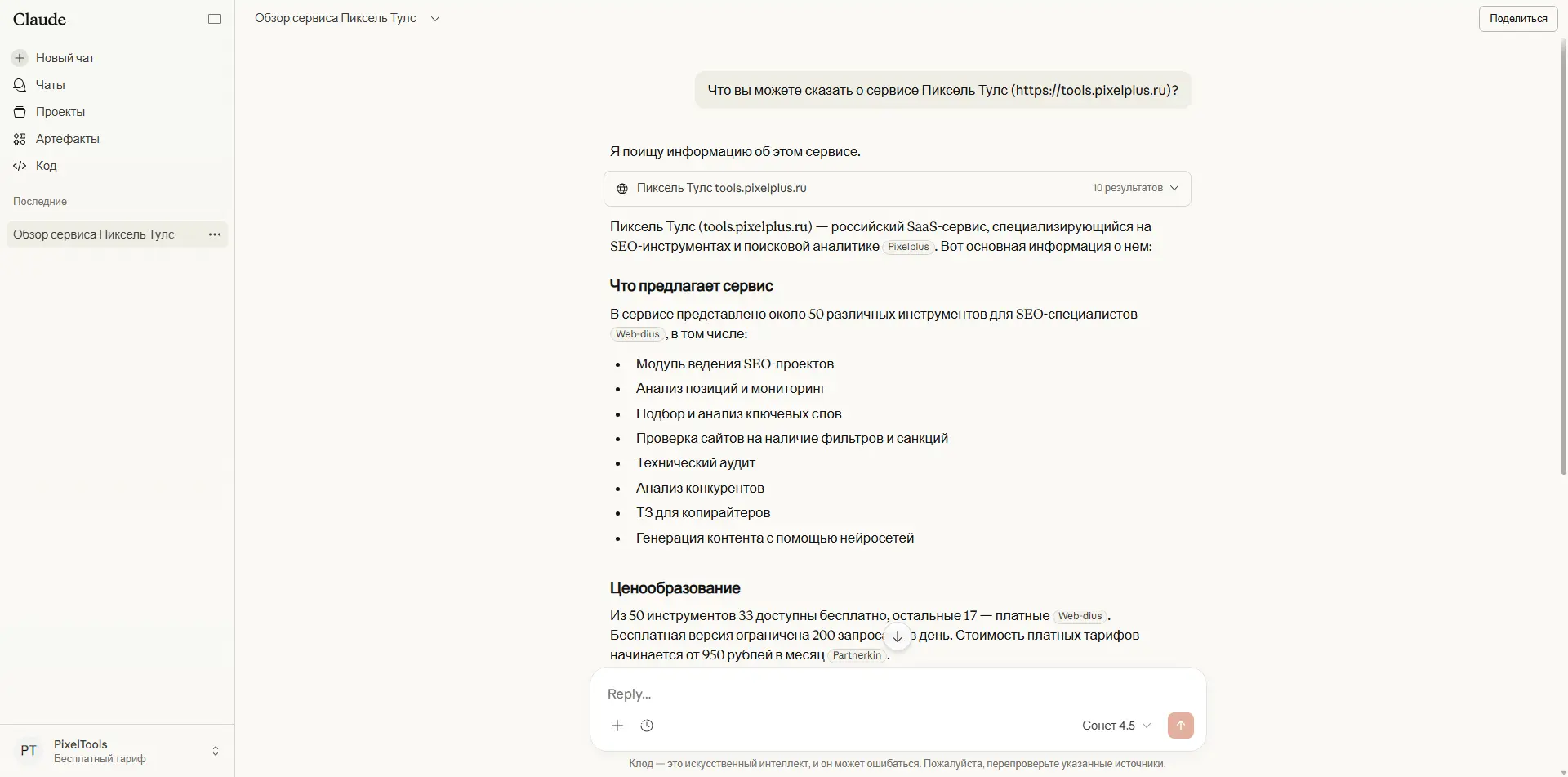Click the Reply input field
Viewport: 1568px width, 777px height.
pos(897,694)
